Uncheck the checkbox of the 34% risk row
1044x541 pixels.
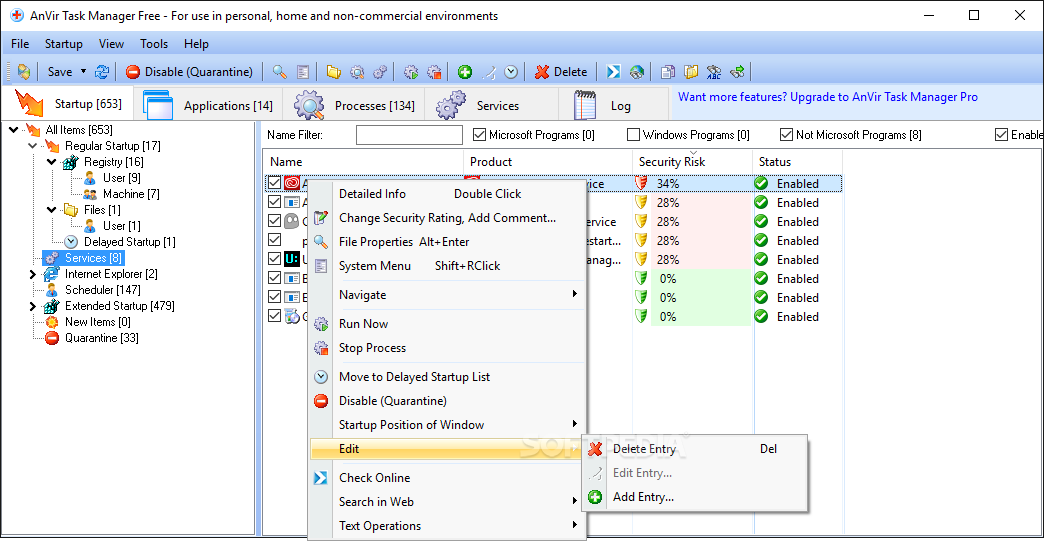274,182
